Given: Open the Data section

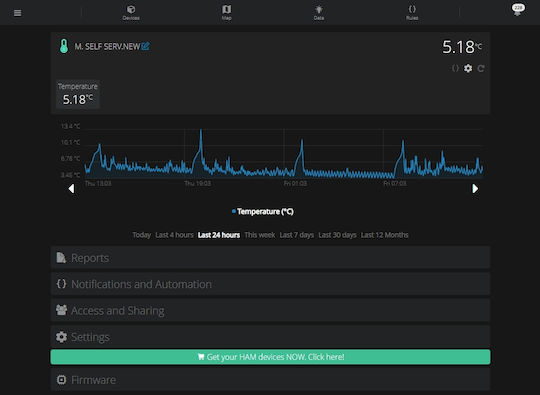Looking at the screenshot, I should (319, 13).
